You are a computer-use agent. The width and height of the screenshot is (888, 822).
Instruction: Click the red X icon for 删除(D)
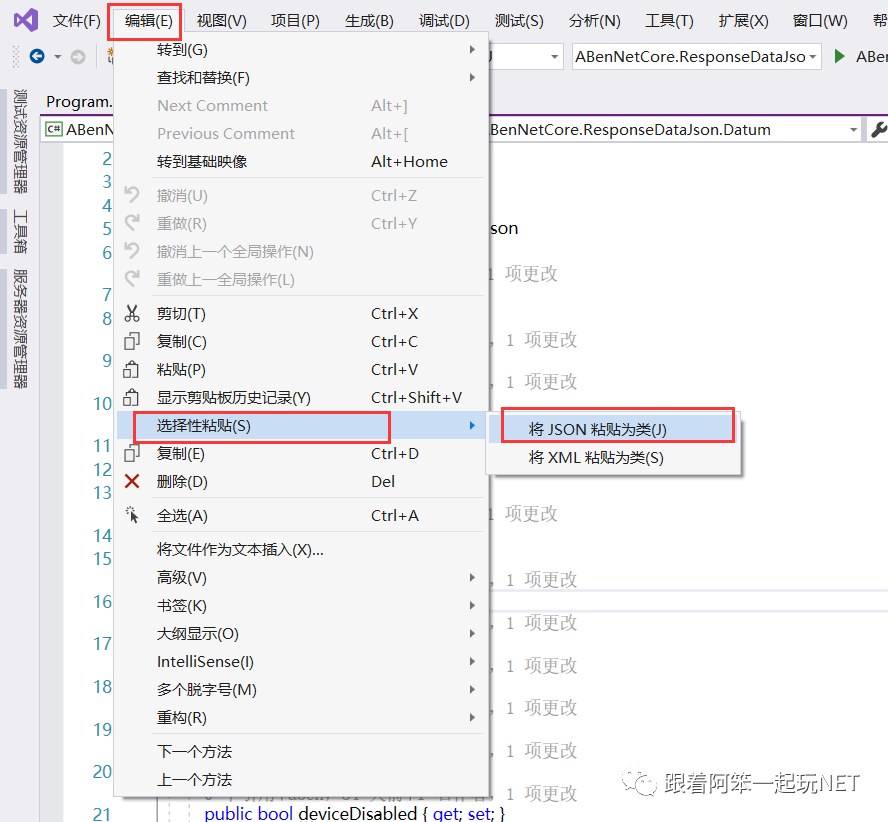coord(132,482)
